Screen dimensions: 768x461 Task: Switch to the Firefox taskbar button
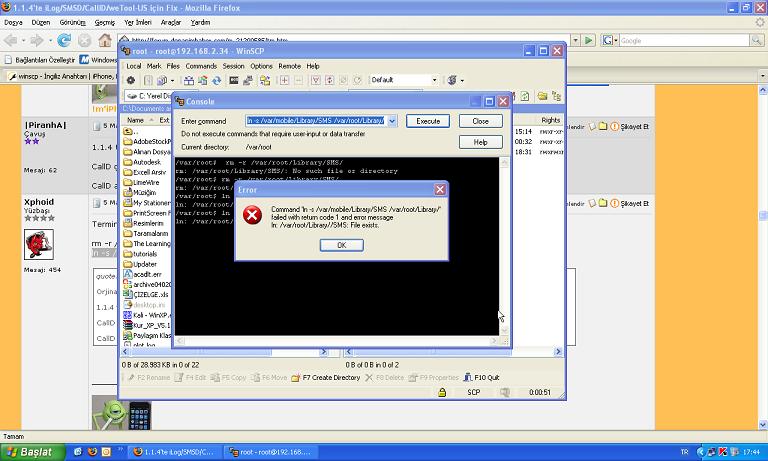tap(175, 452)
